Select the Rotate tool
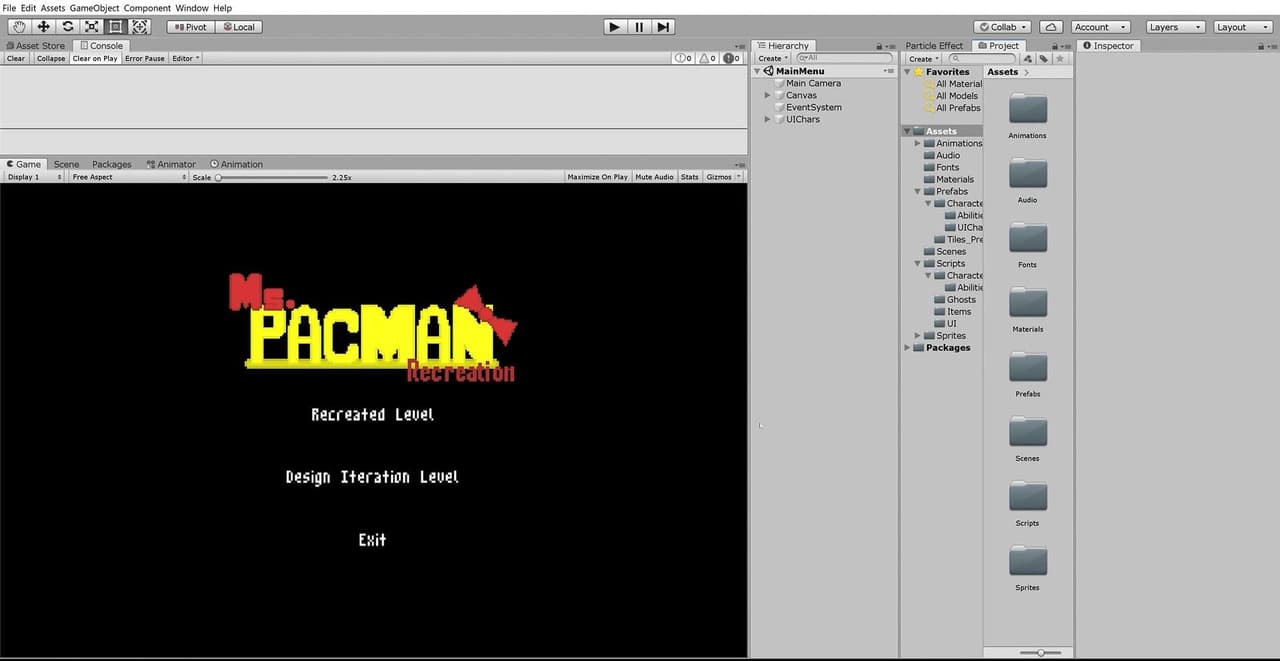Image resolution: width=1280 pixels, height=661 pixels. pyautogui.click(x=67, y=27)
